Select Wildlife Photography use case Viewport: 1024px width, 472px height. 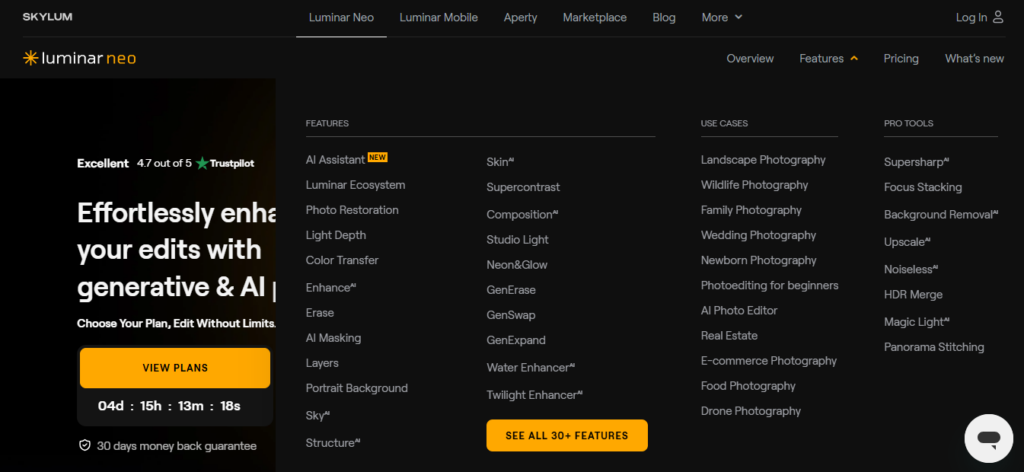754,185
